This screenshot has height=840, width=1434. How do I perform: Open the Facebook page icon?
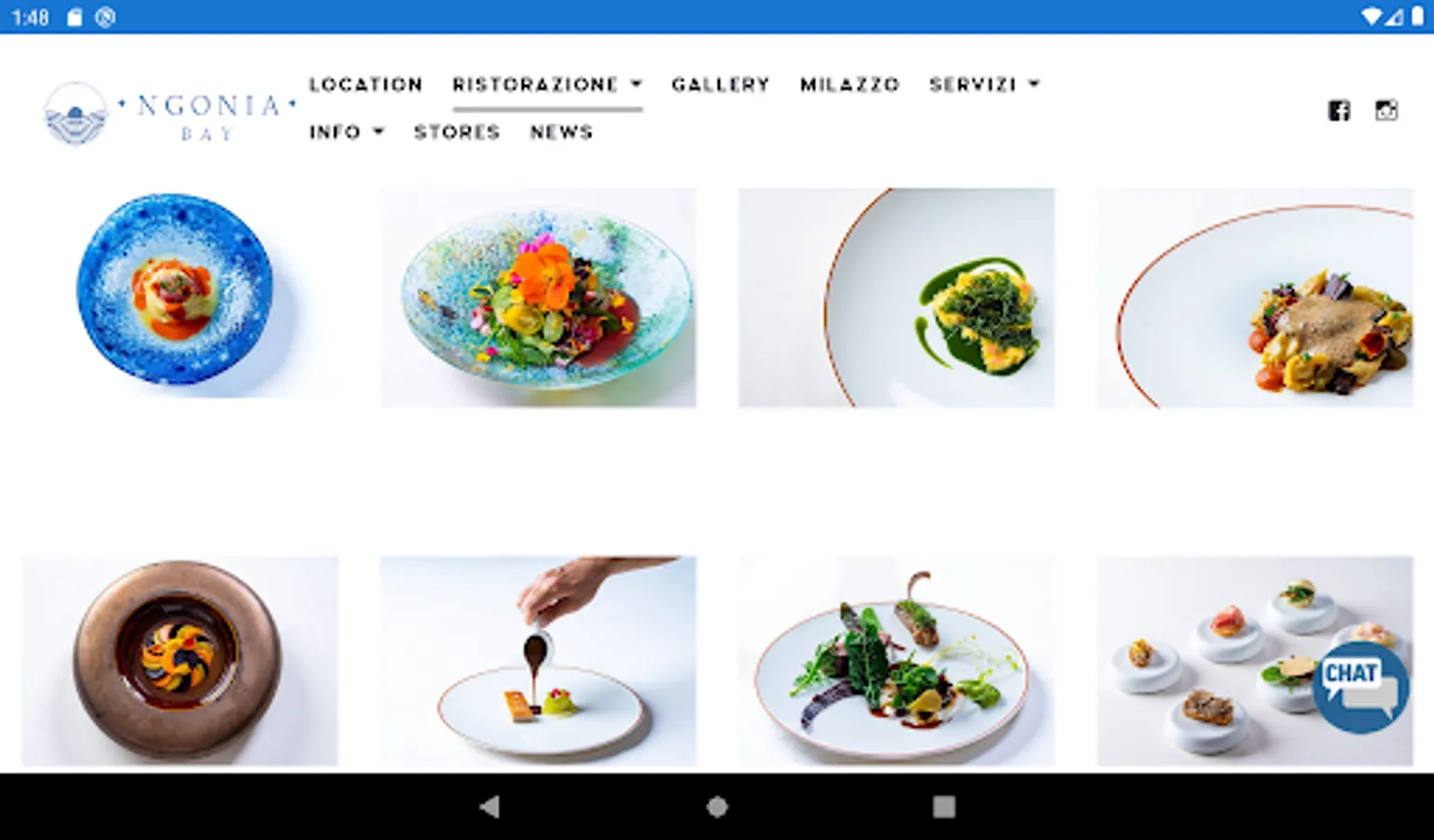tap(1339, 110)
